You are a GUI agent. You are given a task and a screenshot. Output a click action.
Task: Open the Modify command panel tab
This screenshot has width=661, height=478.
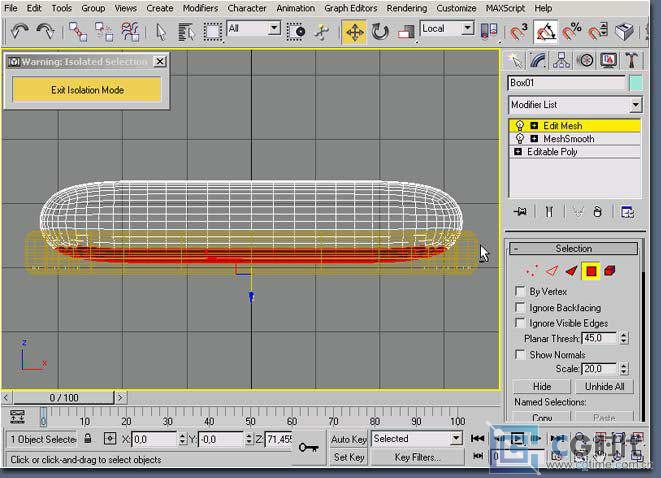click(538, 60)
